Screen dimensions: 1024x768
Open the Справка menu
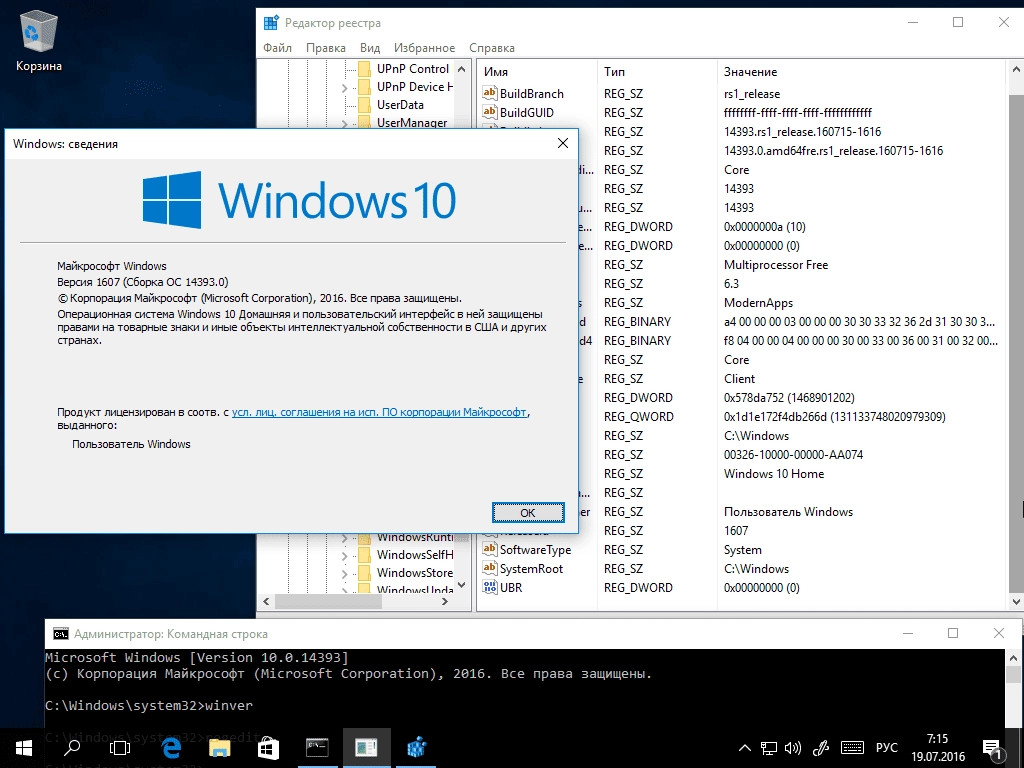tap(492, 48)
